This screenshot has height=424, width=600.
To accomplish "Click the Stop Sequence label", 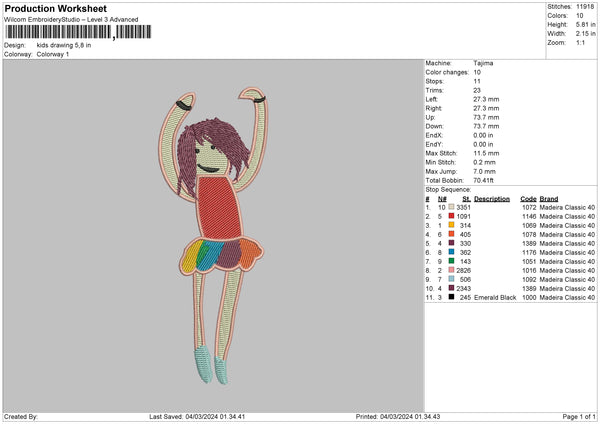I will coord(448,187).
